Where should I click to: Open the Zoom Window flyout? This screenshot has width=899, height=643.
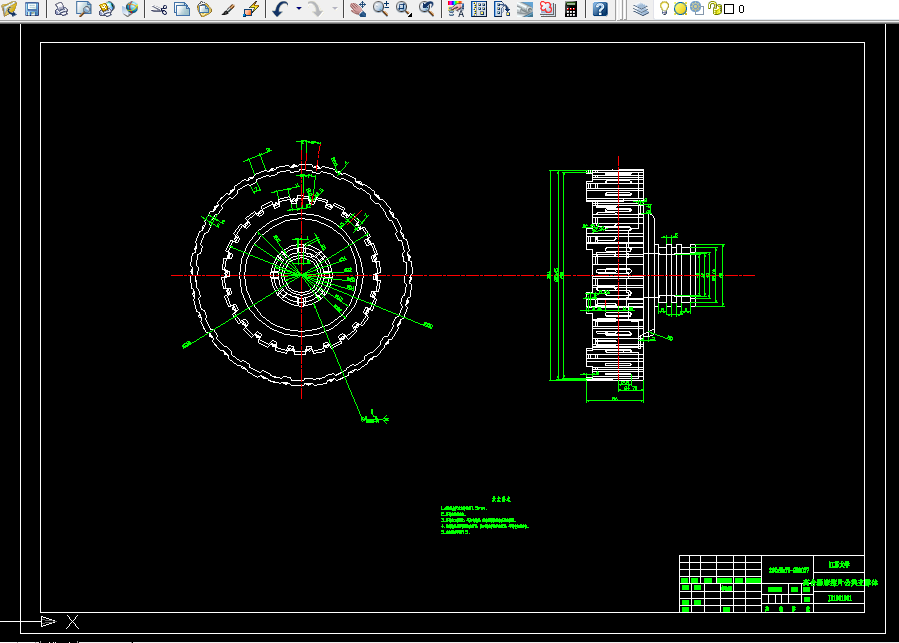(x=404, y=9)
